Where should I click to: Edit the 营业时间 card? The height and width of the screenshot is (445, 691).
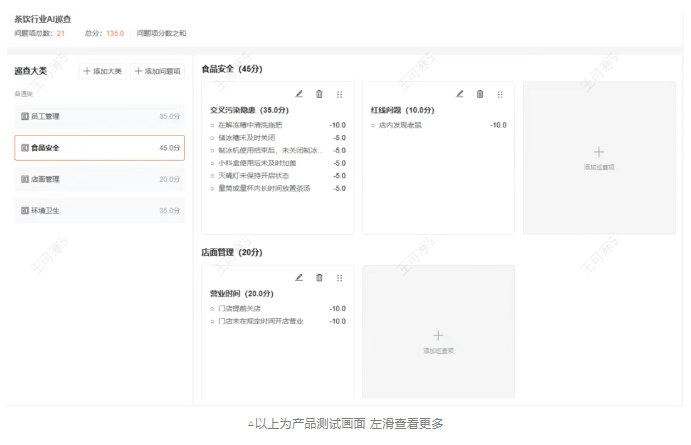tap(299, 277)
